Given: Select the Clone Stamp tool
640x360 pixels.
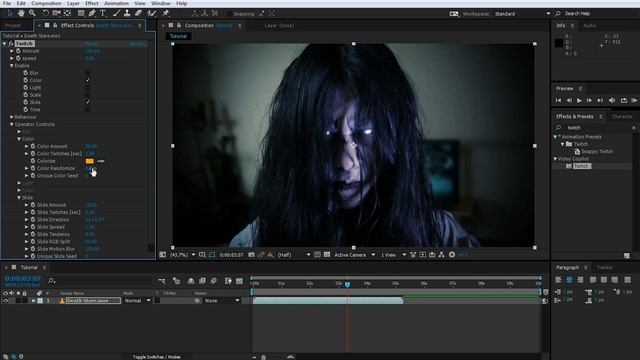Looking at the screenshot, I should (x=127, y=13).
